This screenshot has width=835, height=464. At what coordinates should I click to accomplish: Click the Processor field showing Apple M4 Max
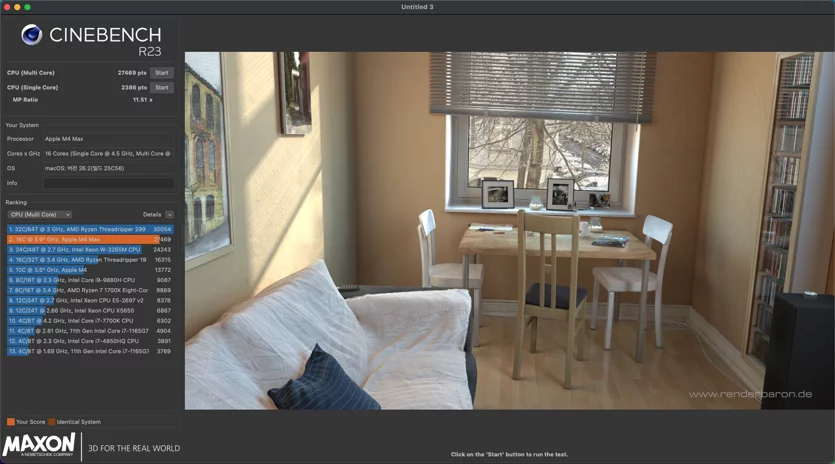click(109, 139)
